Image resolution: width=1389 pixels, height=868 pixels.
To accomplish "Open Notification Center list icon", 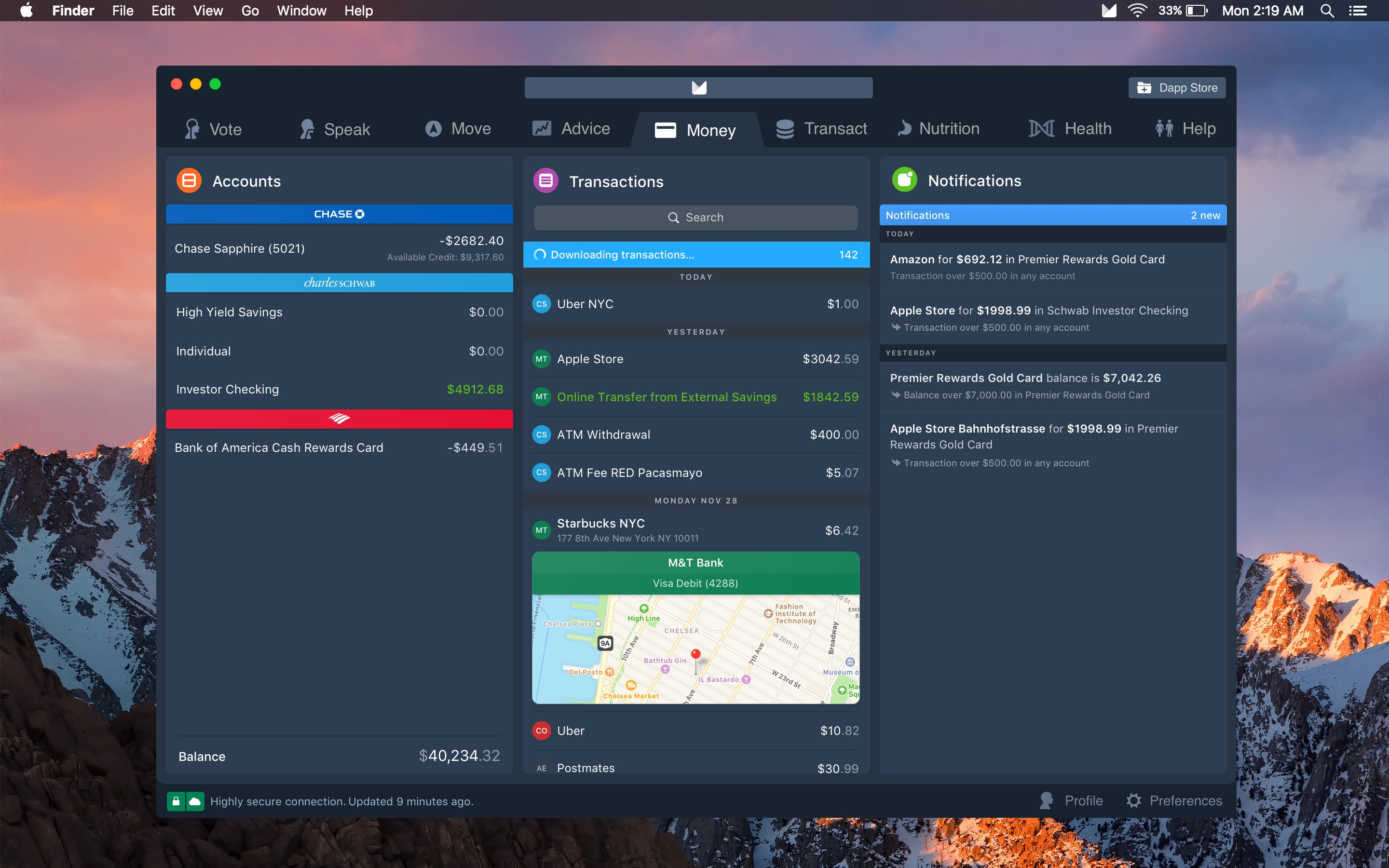I will (x=1358, y=10).
